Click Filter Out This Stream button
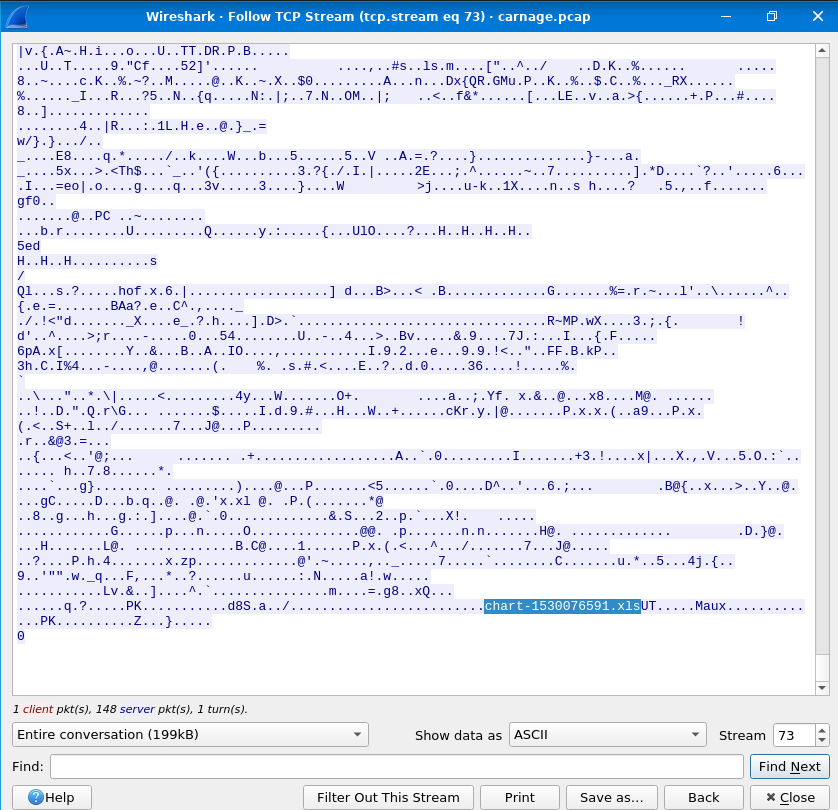838x810 pixels. [388, 797]
